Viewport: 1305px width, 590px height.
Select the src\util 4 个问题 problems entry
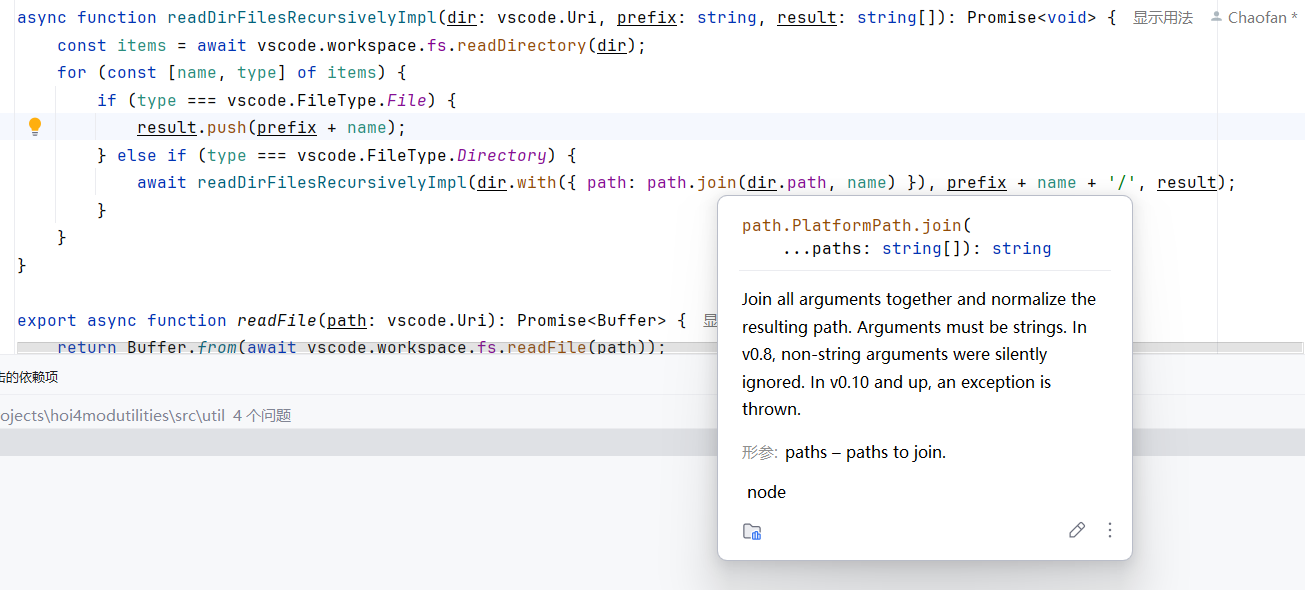tap(146, 415)
